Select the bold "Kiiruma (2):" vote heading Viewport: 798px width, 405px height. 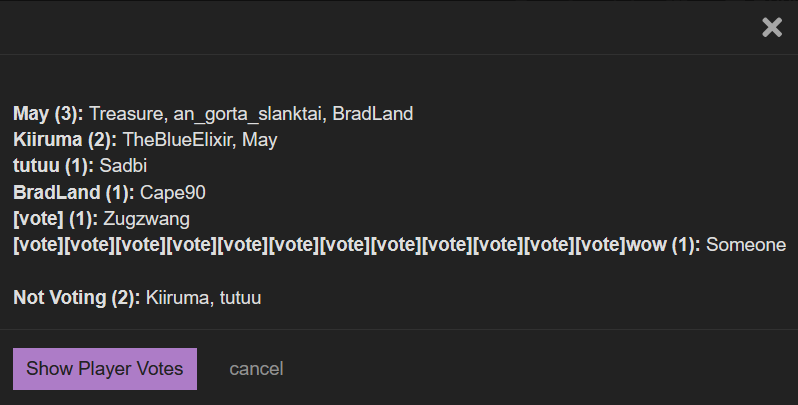click(x=65, y=139)
